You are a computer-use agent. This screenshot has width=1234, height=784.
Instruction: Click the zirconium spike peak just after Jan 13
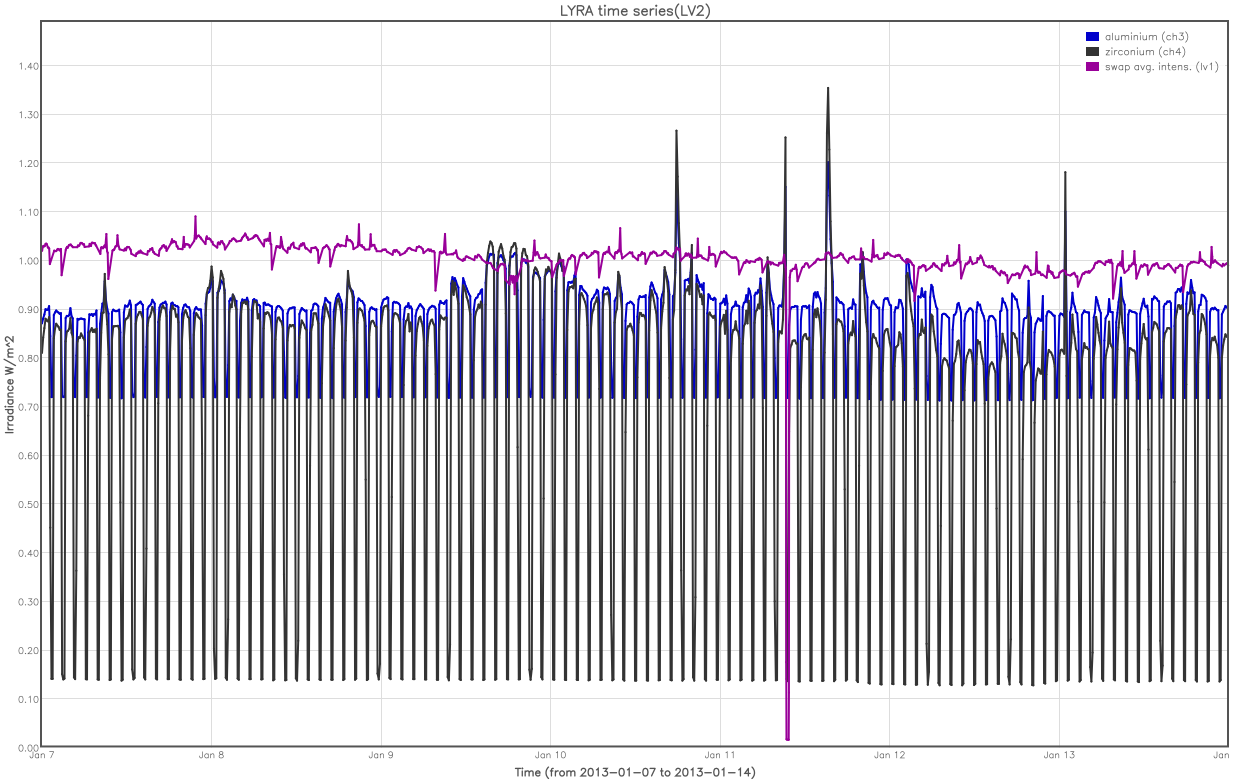coord(1065,173)
